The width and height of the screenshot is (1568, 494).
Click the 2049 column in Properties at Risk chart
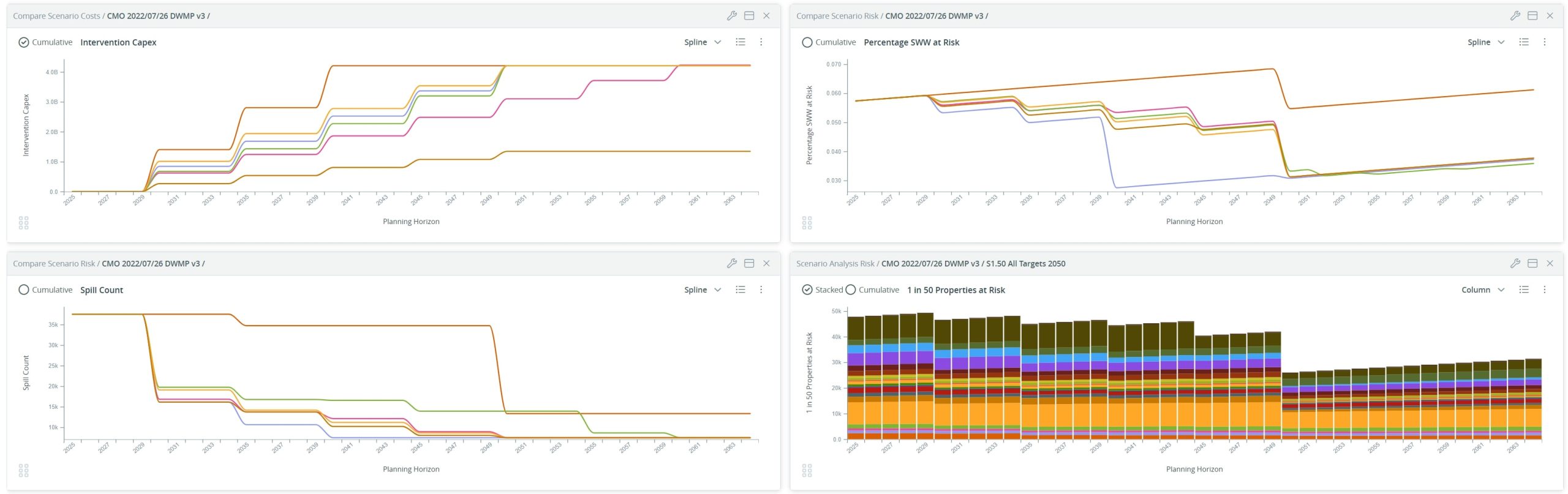(1273, 385)
